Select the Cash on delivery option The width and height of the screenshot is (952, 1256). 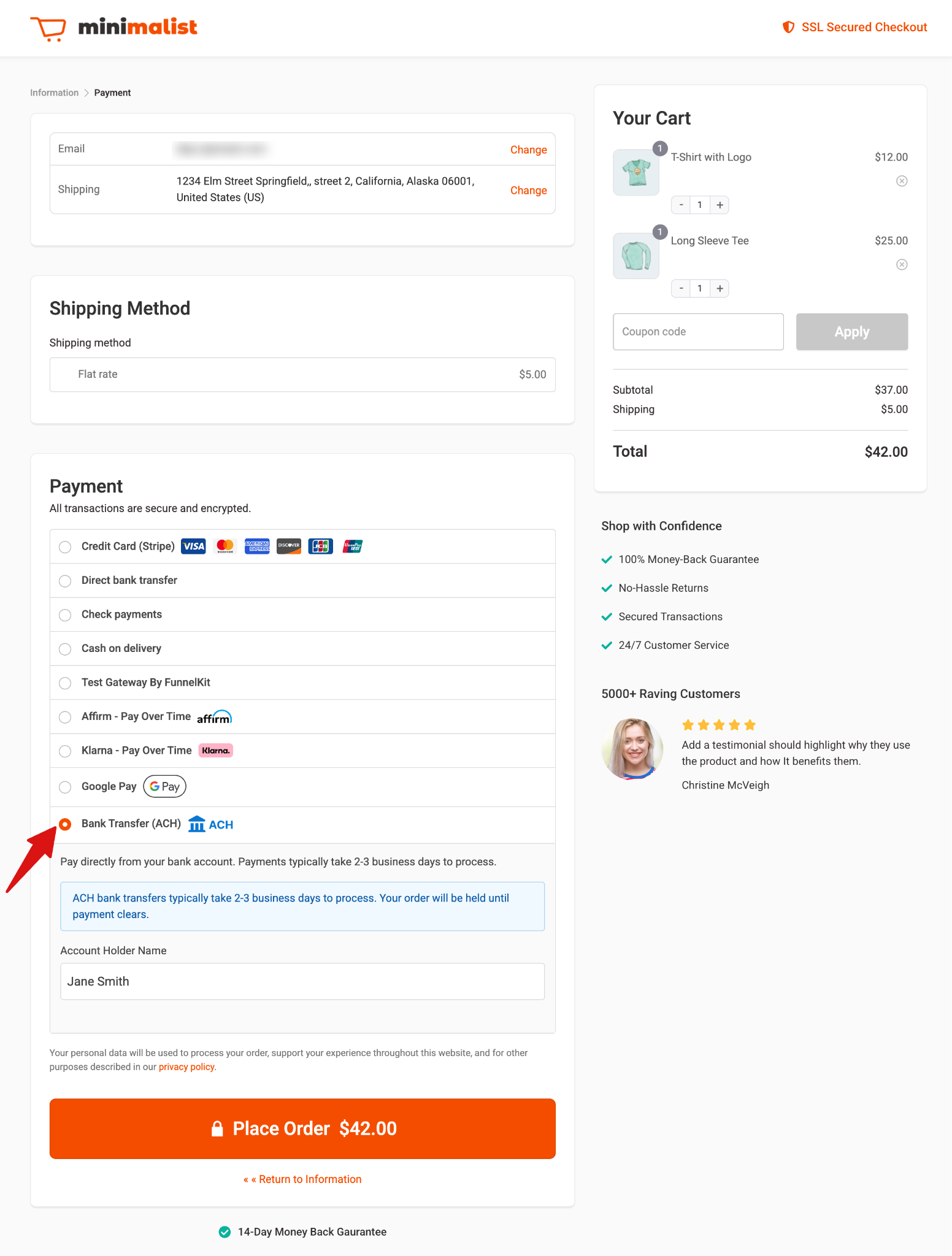(x=65, y=649)
